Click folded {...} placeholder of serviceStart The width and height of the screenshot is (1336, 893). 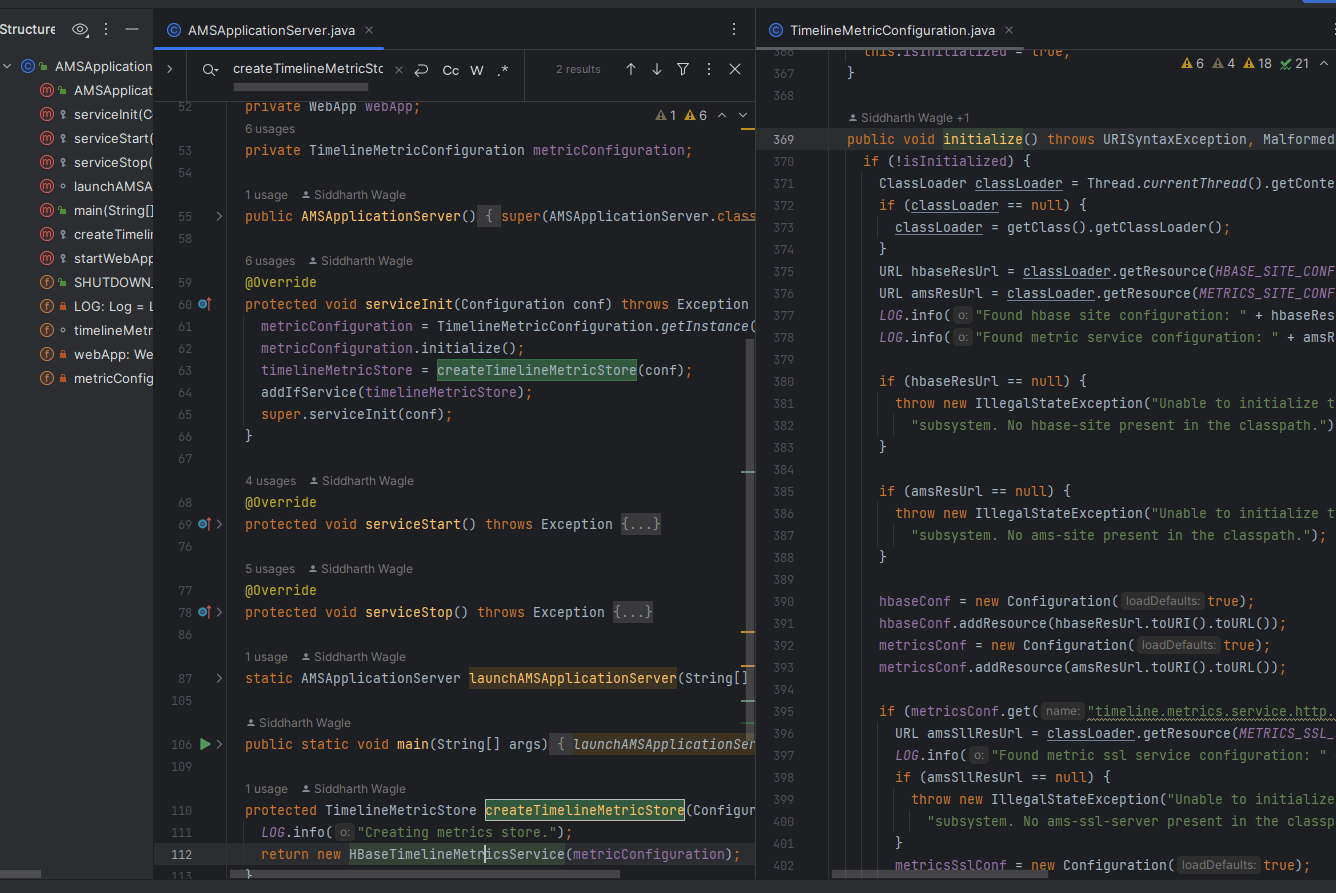tap(641, 524)
